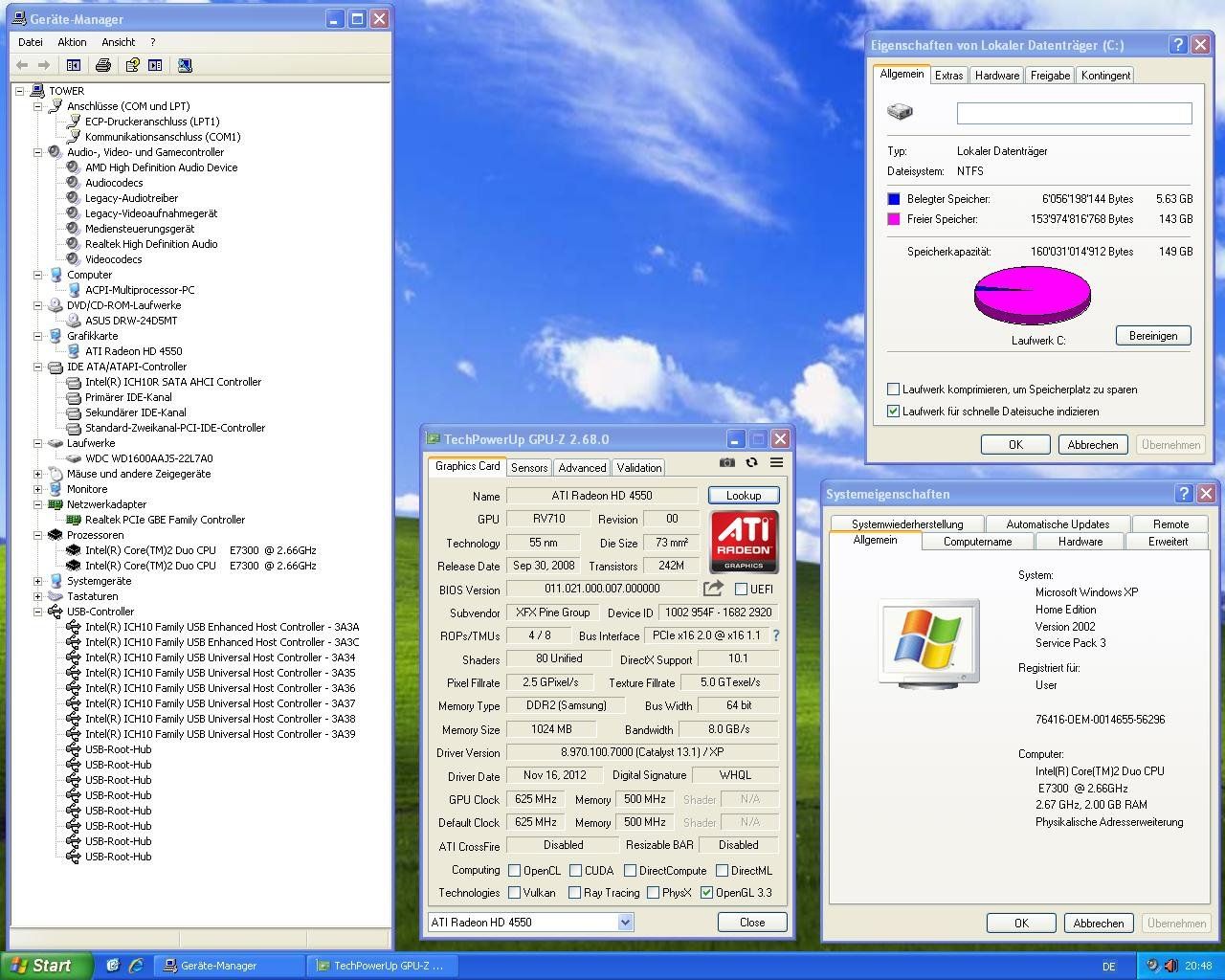1225x980 pixels.
Task: Click the back arrow in Geräte-Manager toolbar
Action: [x=22, y=65]
